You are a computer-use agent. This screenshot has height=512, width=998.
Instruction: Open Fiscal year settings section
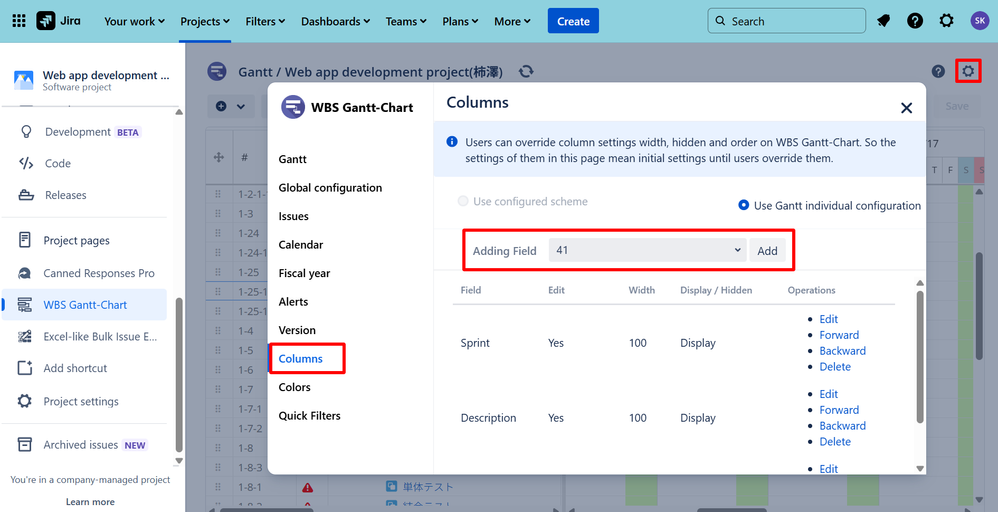tap(304, 273)
